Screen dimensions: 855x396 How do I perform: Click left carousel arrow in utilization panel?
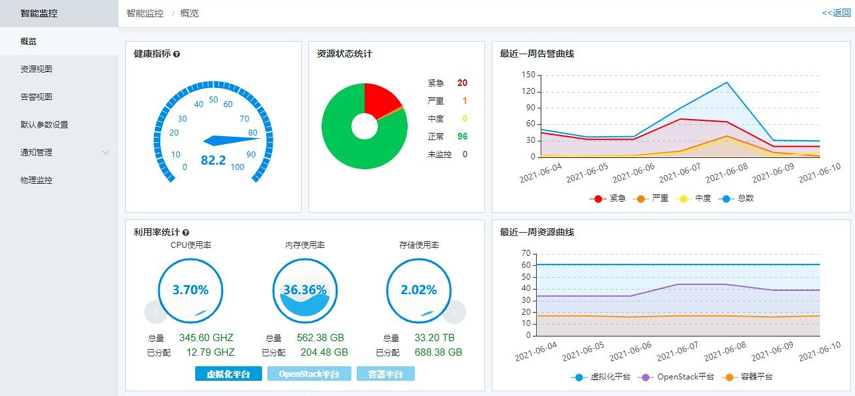pos(155,312)
